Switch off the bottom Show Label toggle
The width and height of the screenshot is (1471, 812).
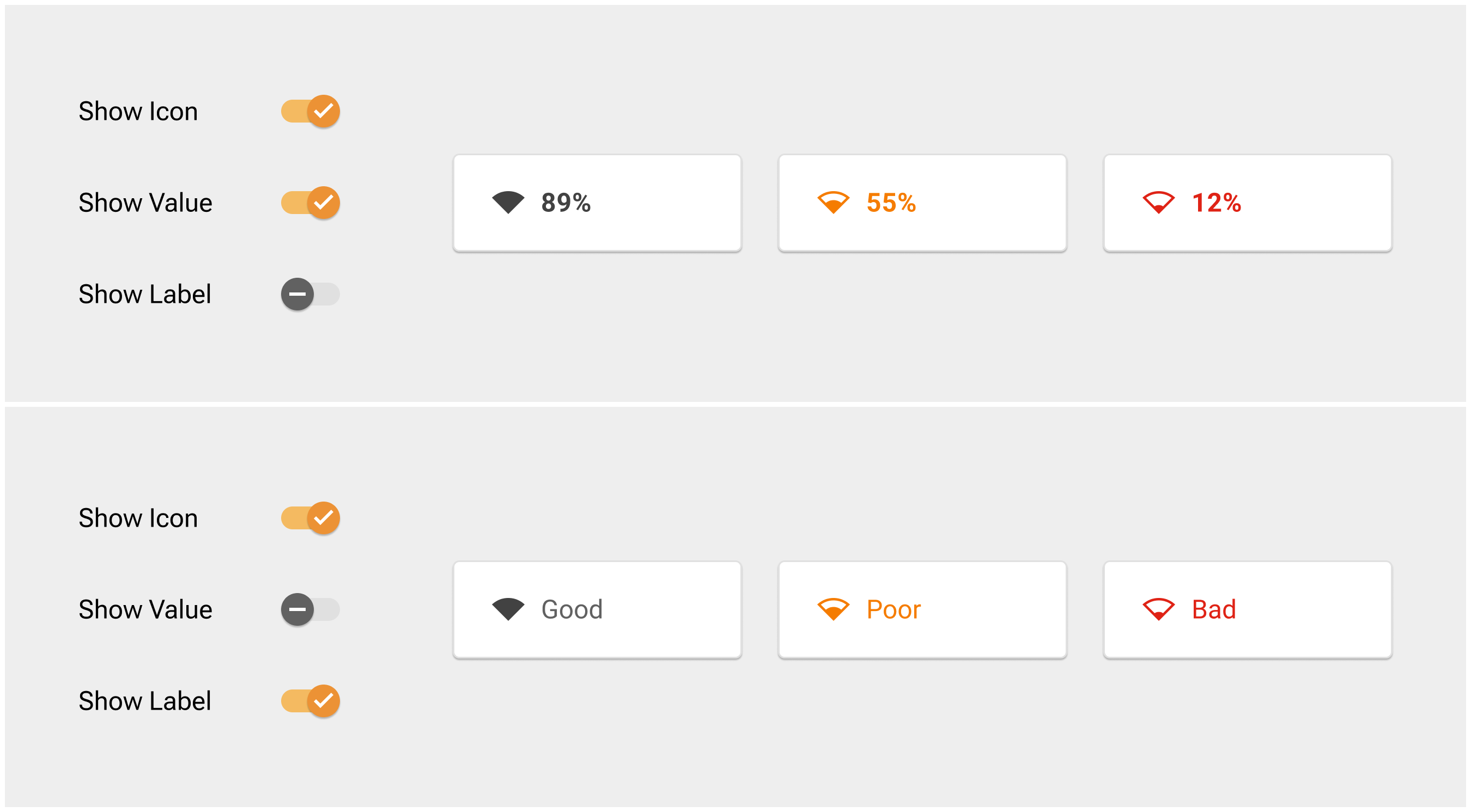[310, 700]
